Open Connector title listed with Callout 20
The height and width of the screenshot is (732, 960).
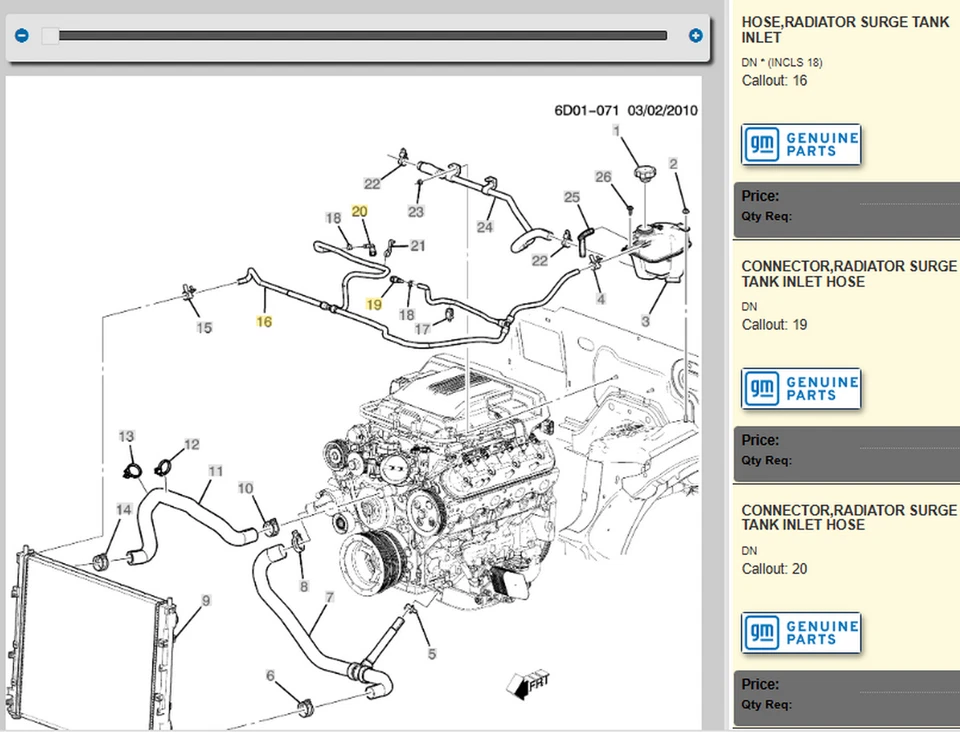848,517
